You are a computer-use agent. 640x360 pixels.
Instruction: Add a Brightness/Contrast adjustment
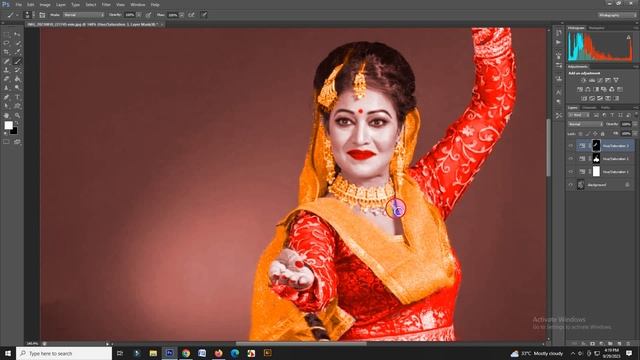pyautogui.click(x=584, y=80)
